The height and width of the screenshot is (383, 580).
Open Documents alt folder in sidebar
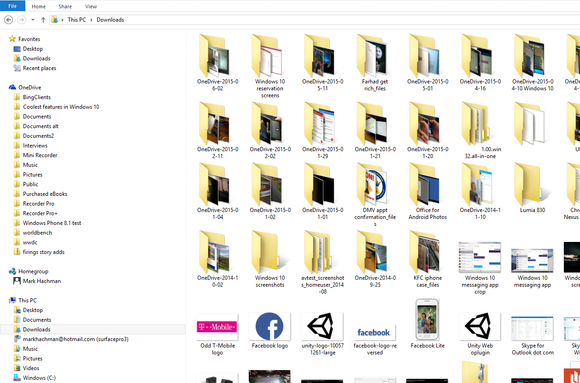[40, 126]
